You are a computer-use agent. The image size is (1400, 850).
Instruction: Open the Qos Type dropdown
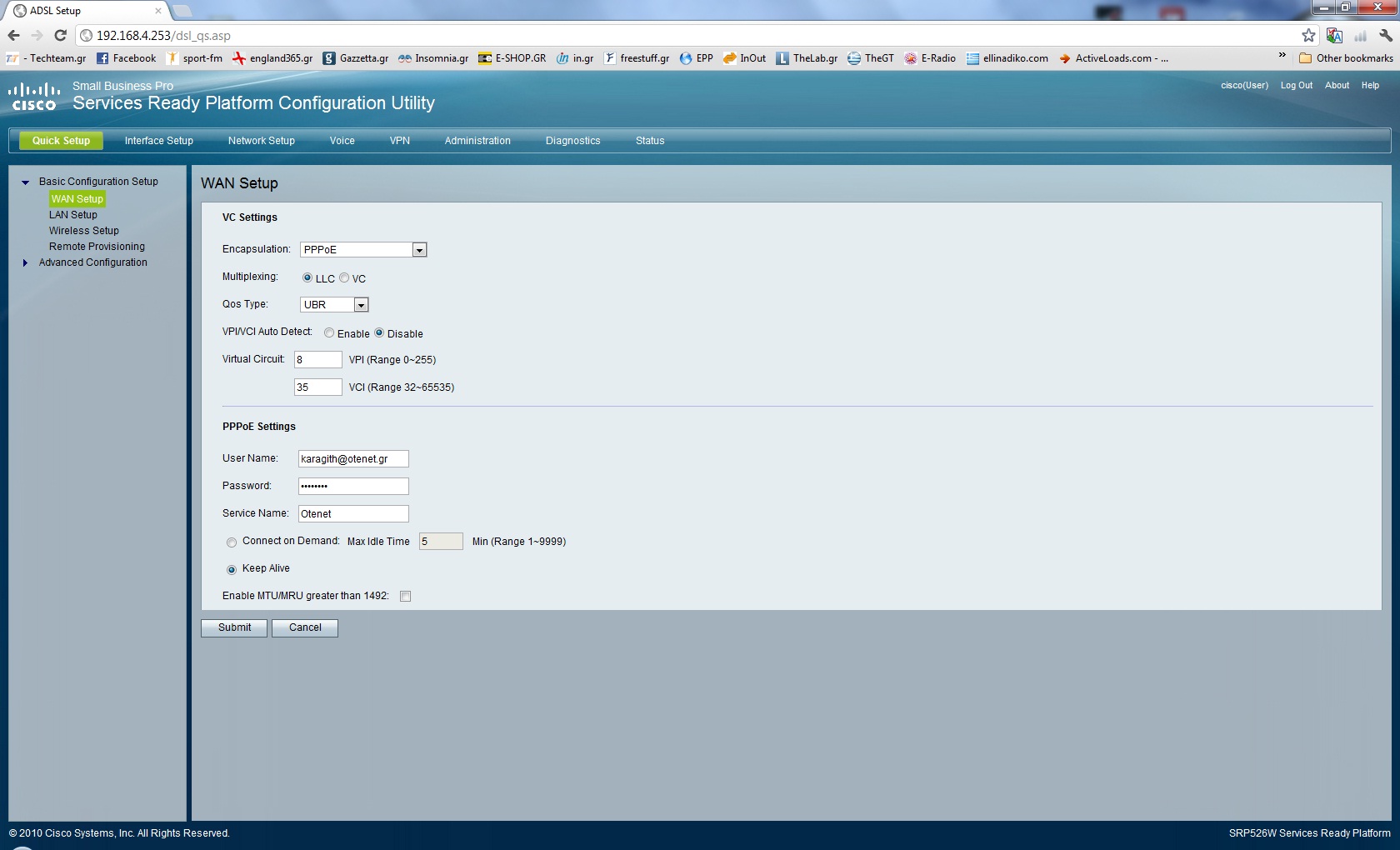334,305
